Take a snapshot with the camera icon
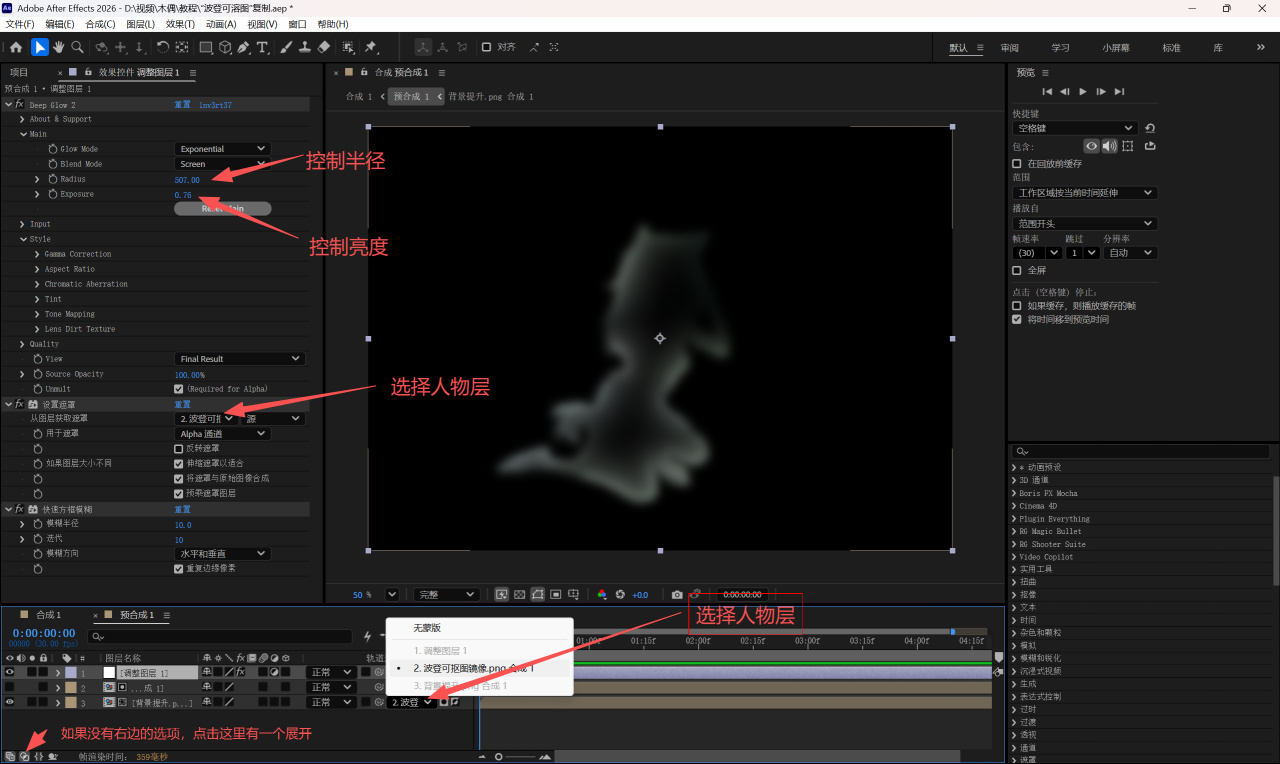 pyautogui.click(x=677, y=594)
